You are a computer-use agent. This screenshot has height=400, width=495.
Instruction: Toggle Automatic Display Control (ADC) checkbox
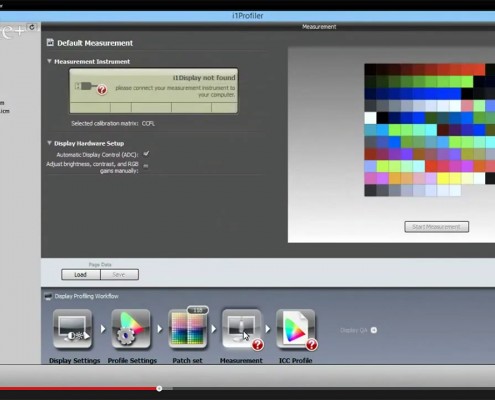click(146, 154)
